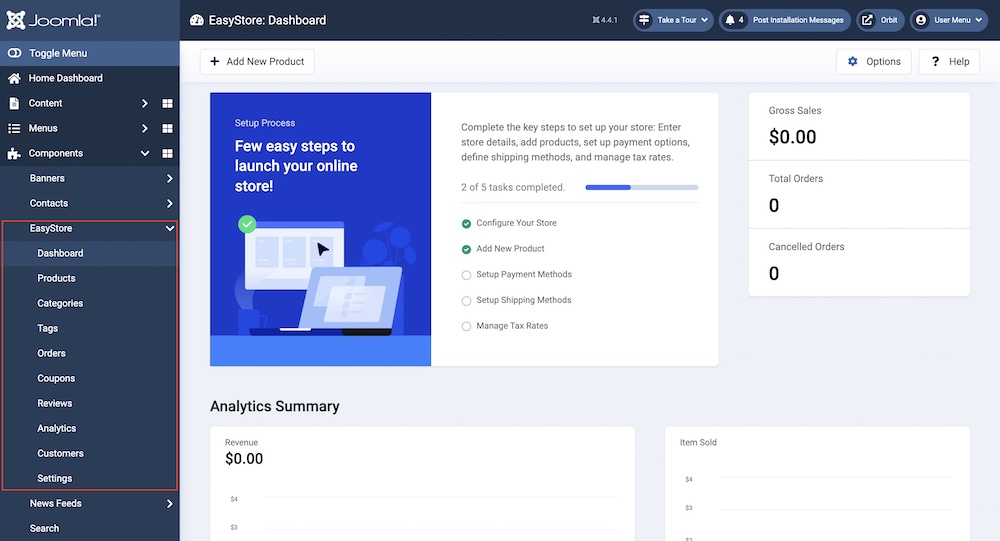Click the notifications bell icon
Image resolution: width=1000 pixels, height=541 pixels.
click(x=731, y=20)
